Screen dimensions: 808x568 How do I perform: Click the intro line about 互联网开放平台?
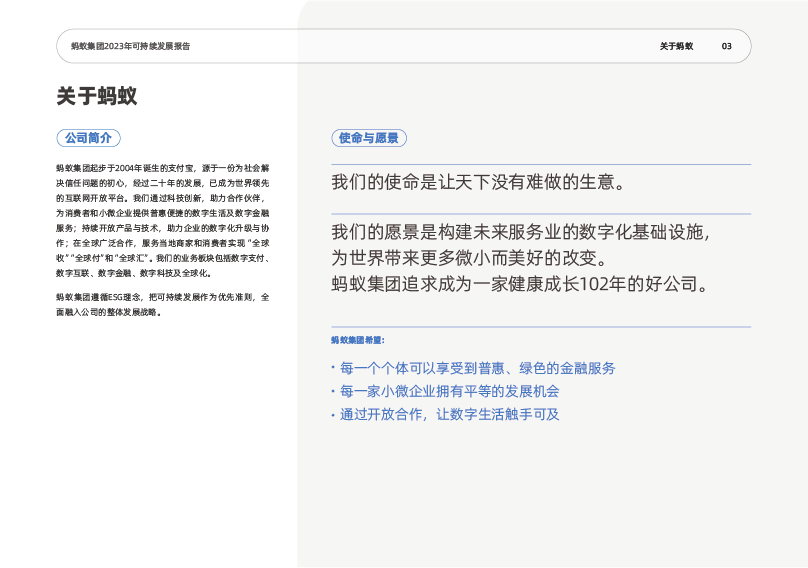click(x=162, y=200)
